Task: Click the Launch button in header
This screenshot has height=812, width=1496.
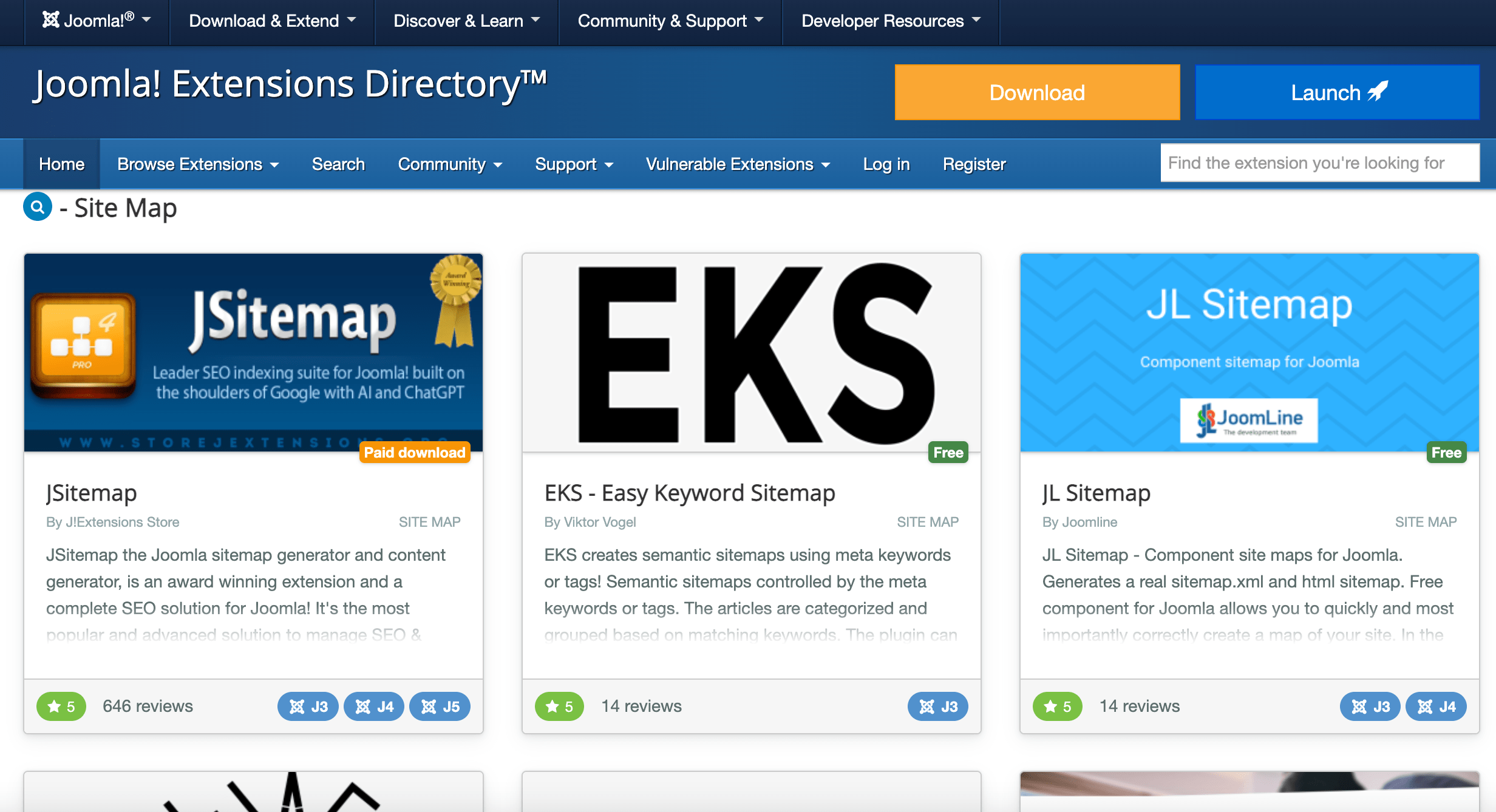Action: 1337,92
